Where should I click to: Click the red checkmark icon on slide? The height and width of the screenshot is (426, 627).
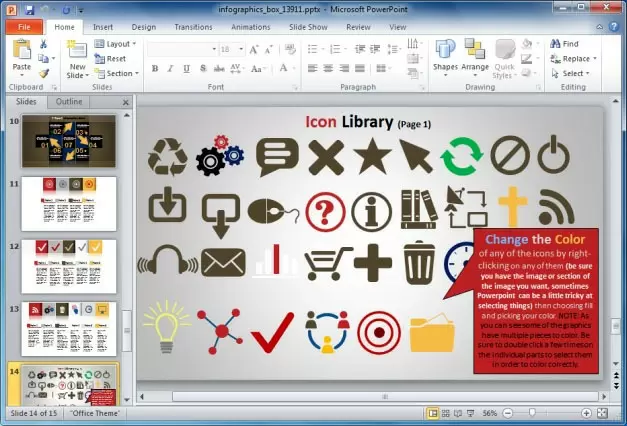[x=272, y=331]
